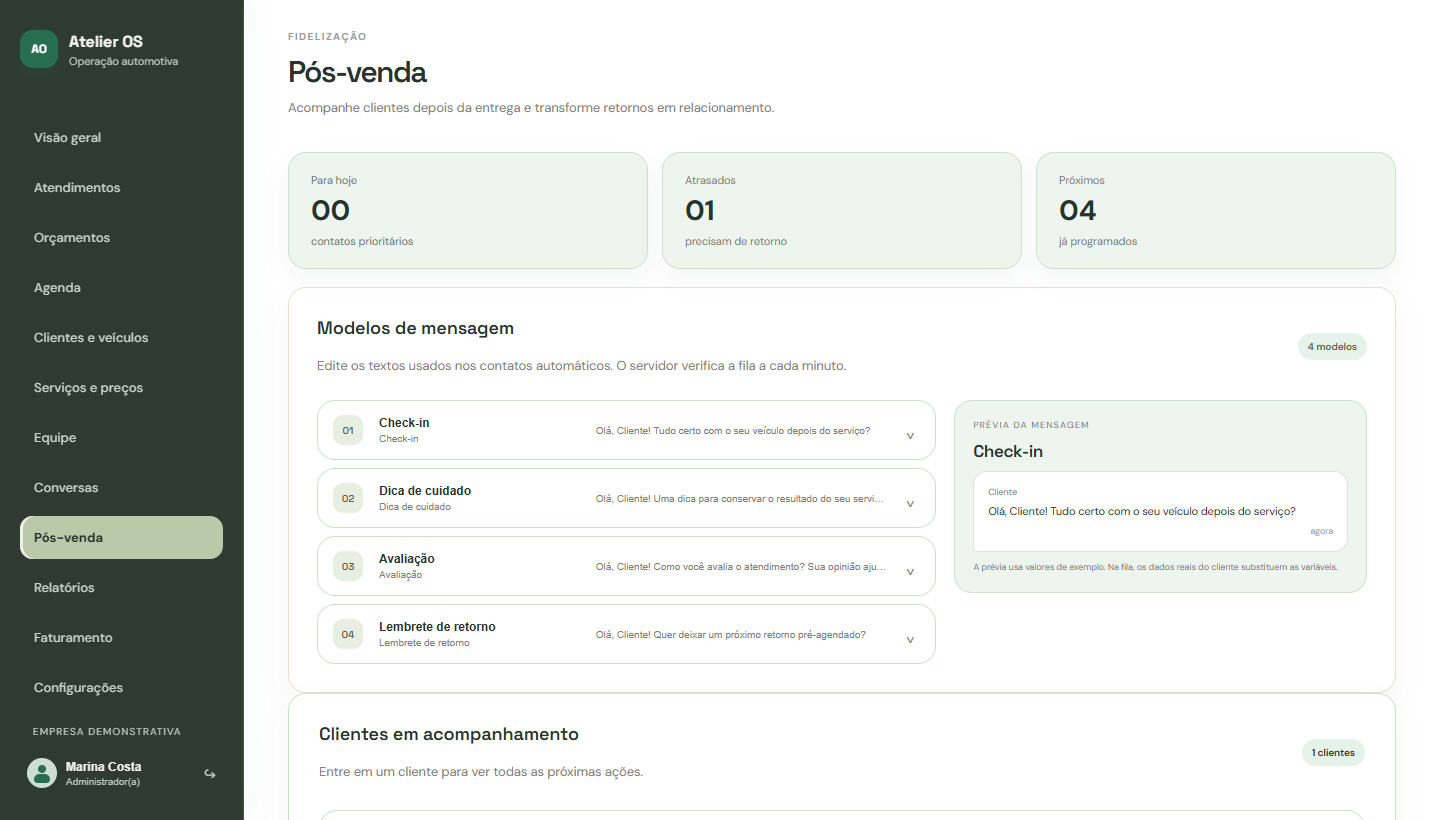The image size is (1440, 820).
Task: Click the 'Lembrete de retorno' template title
Action: 437,627
